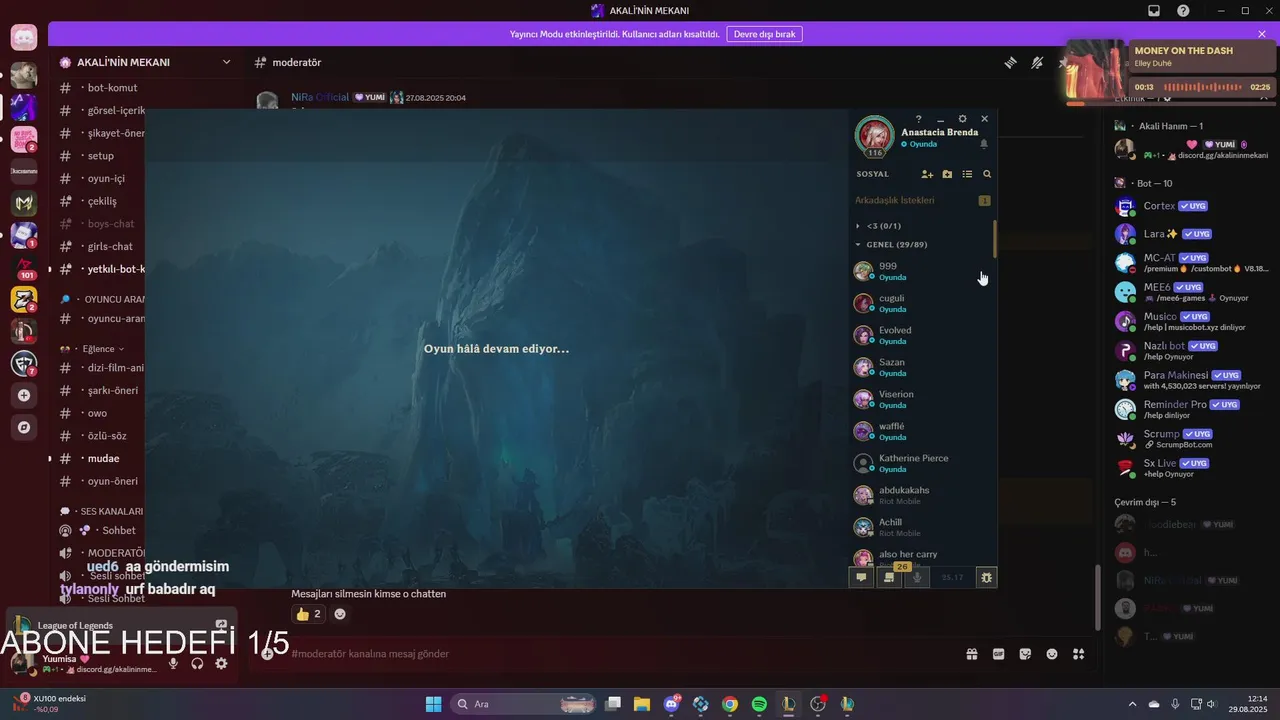Deafen with the headphones icon
1280x720 pixels.
197,663
